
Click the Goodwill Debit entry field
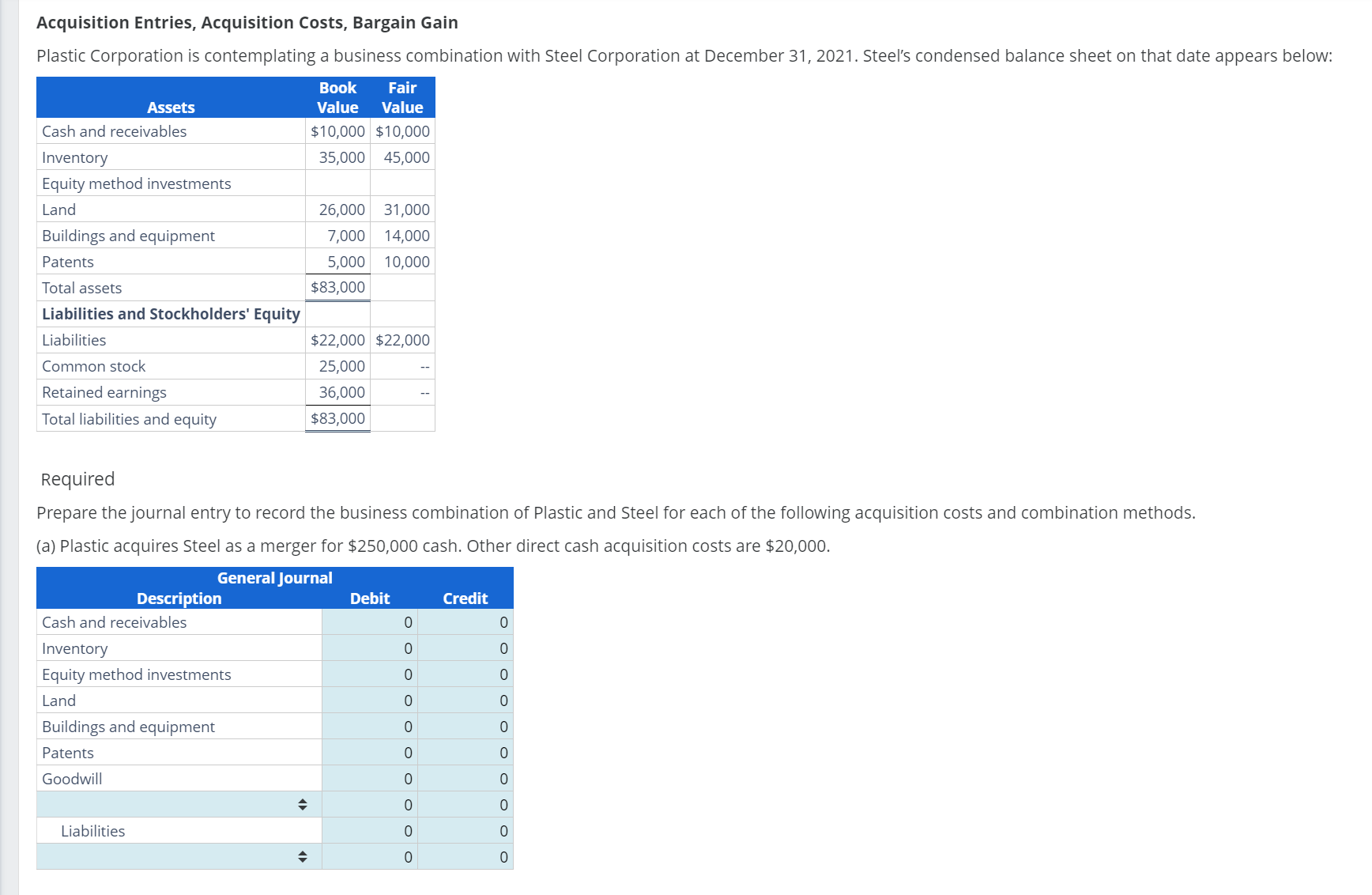(370, 779)
